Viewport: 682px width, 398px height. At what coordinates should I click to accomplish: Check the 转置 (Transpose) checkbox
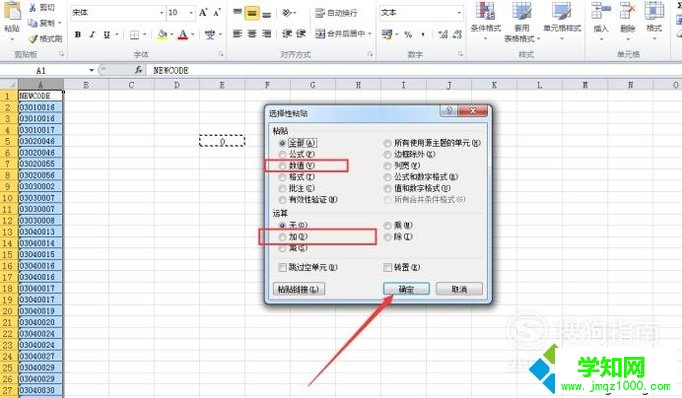(x=388, y=267)
